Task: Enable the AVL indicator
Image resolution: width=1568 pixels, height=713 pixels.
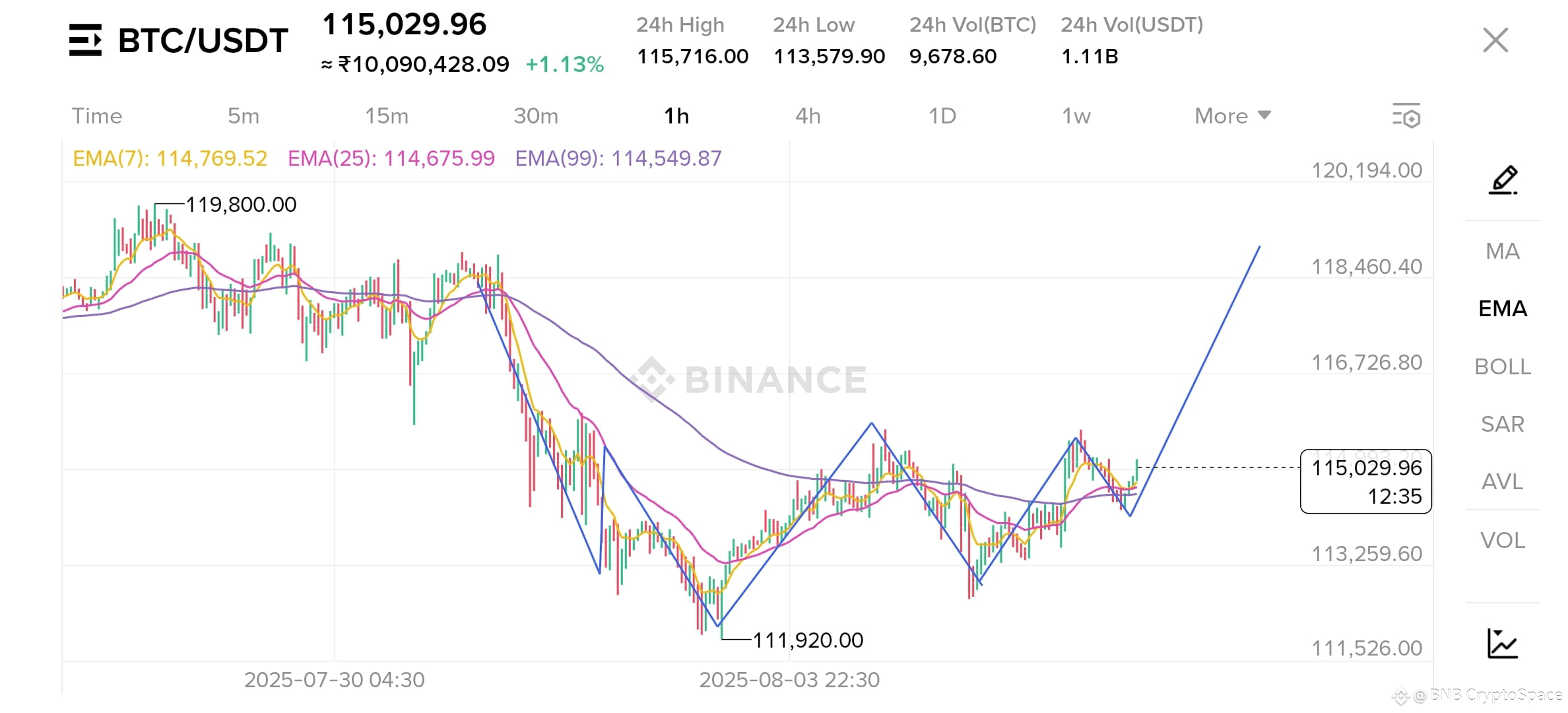Action: (1503, 482)
